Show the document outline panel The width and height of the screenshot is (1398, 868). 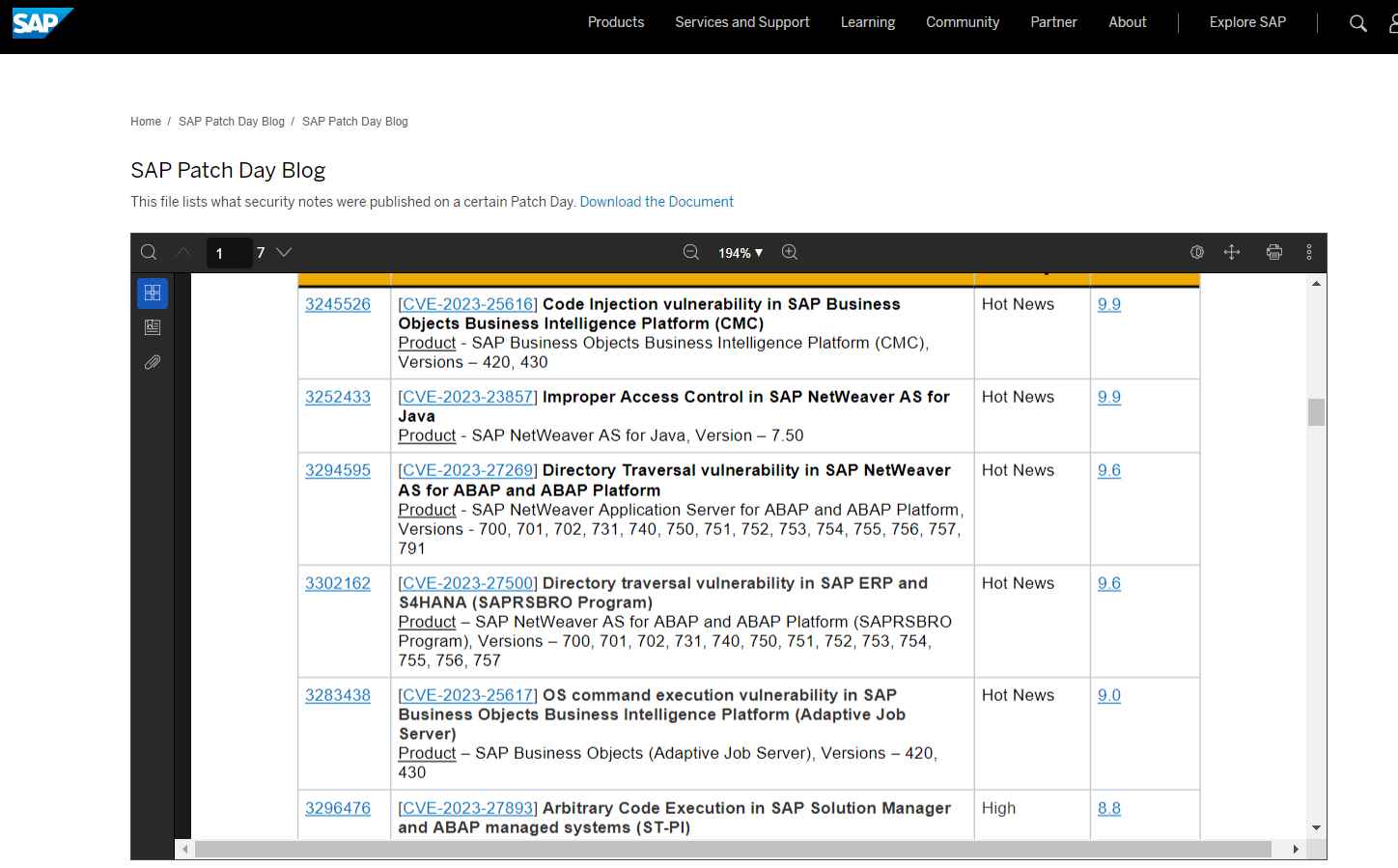click(x=152, y=326)
